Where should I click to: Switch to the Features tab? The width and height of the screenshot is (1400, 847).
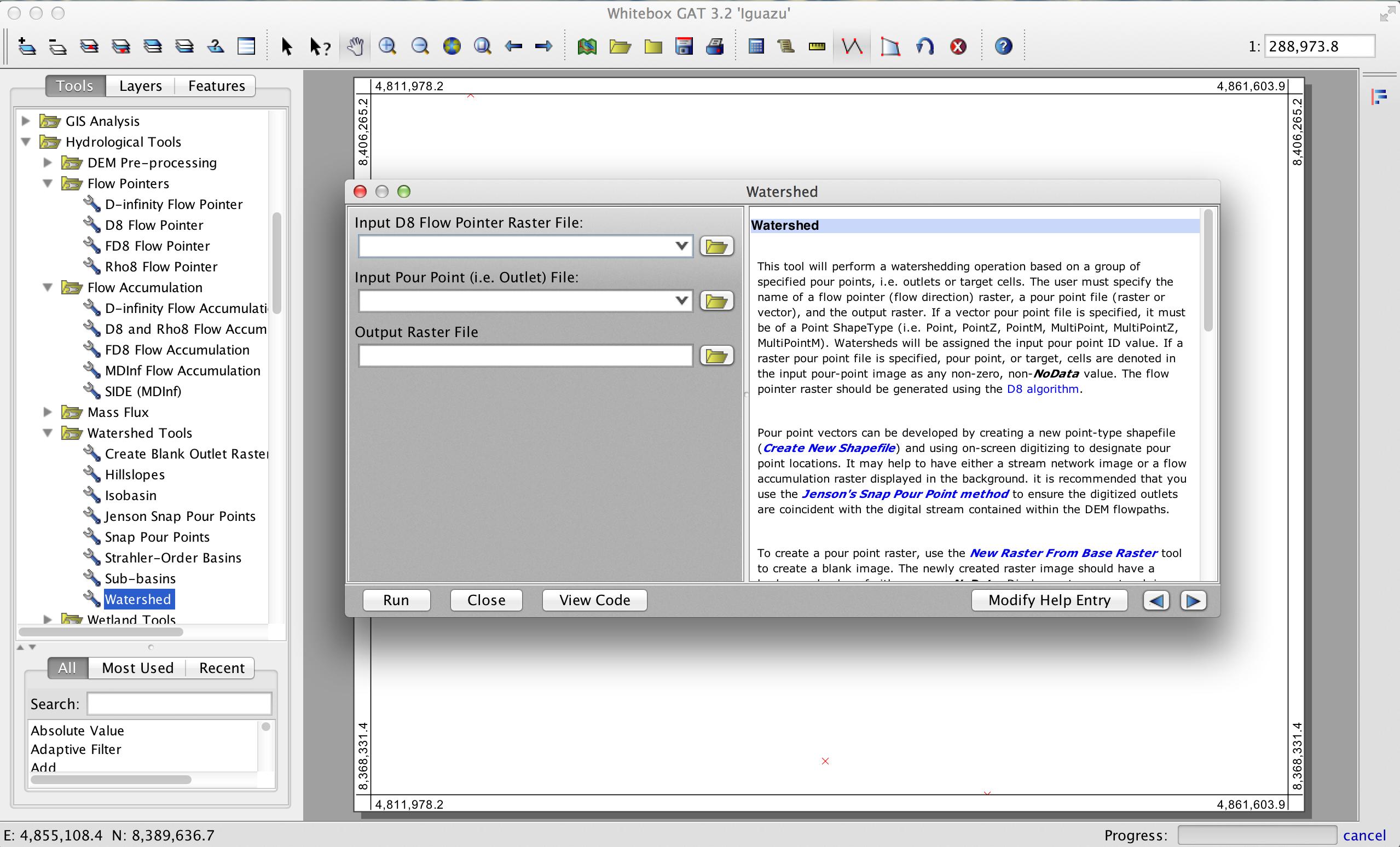coord(217,86)
